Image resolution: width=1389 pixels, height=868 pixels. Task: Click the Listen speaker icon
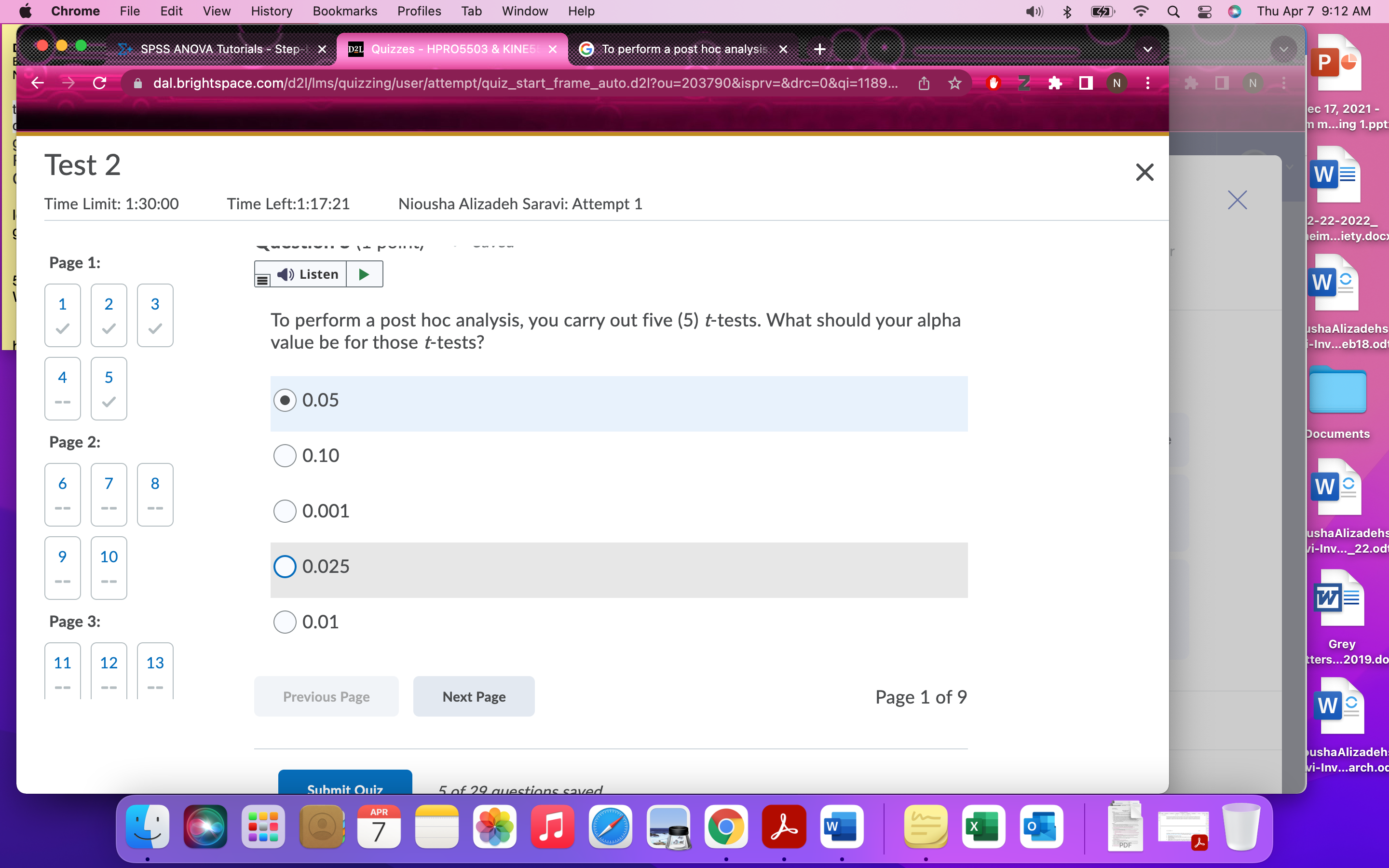pyautogui.click(x=285, y=274)
